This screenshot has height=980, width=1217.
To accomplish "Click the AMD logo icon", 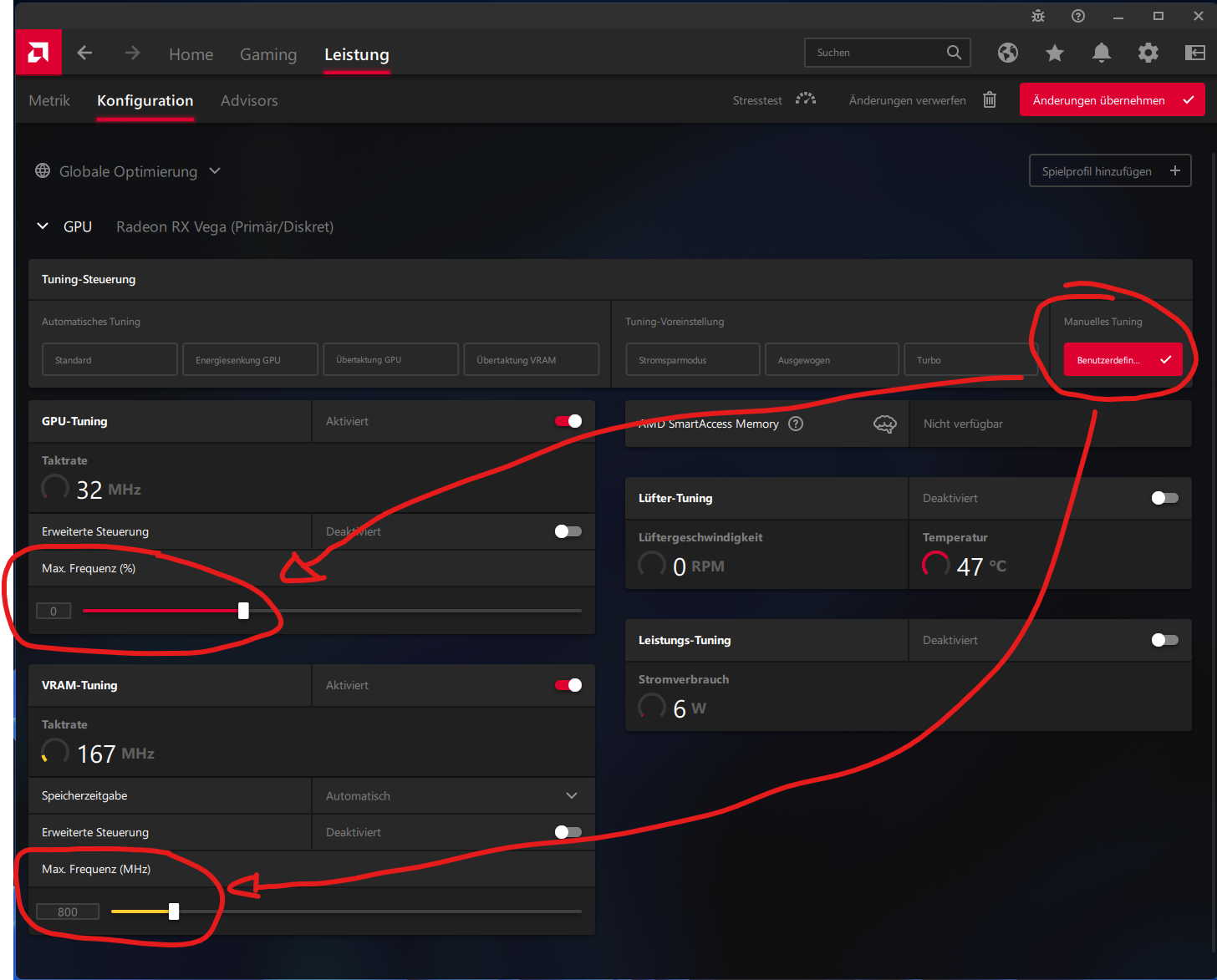I will (38, 53).
